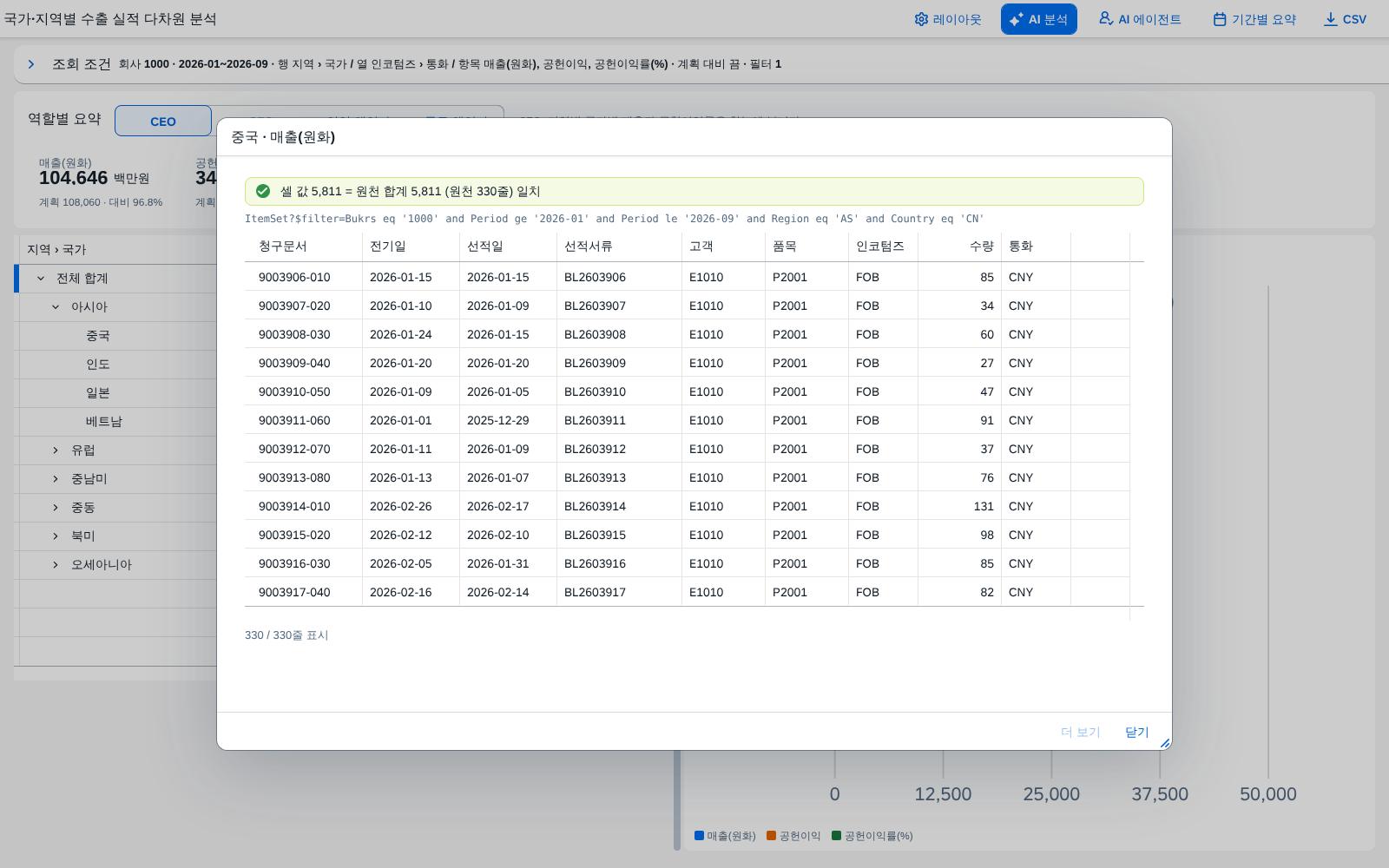Screen dimensions: 1389x868
Task: Select billing document 9003906-010
Action: (294, 277)
